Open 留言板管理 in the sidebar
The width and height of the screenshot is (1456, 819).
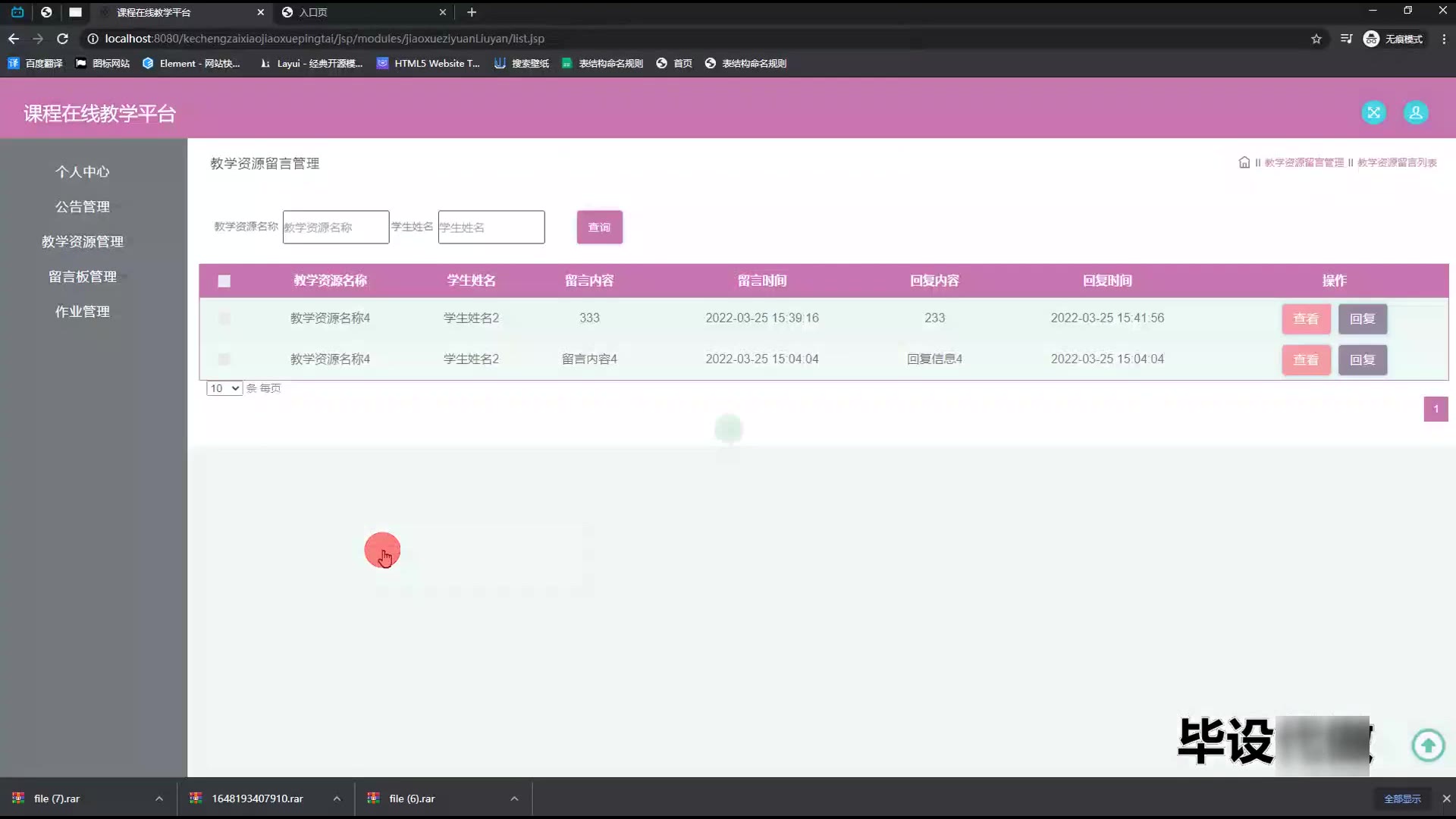coord(82,277)
